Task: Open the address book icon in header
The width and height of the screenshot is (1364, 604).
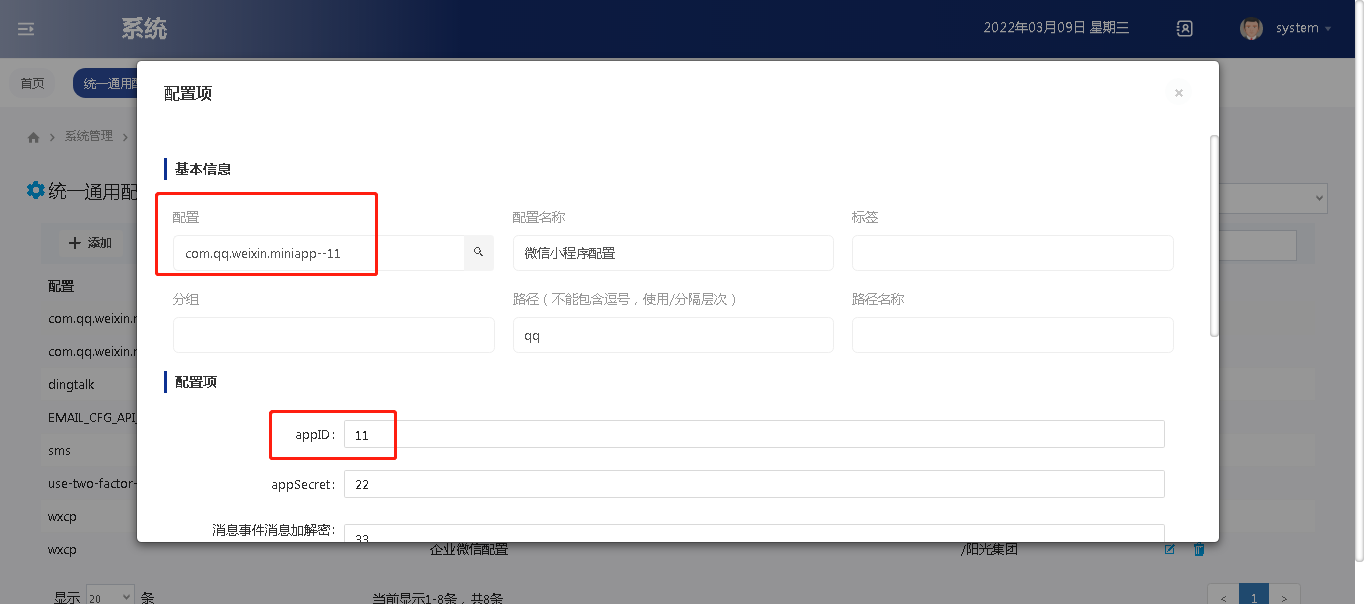Action: tap(1184, 29)
